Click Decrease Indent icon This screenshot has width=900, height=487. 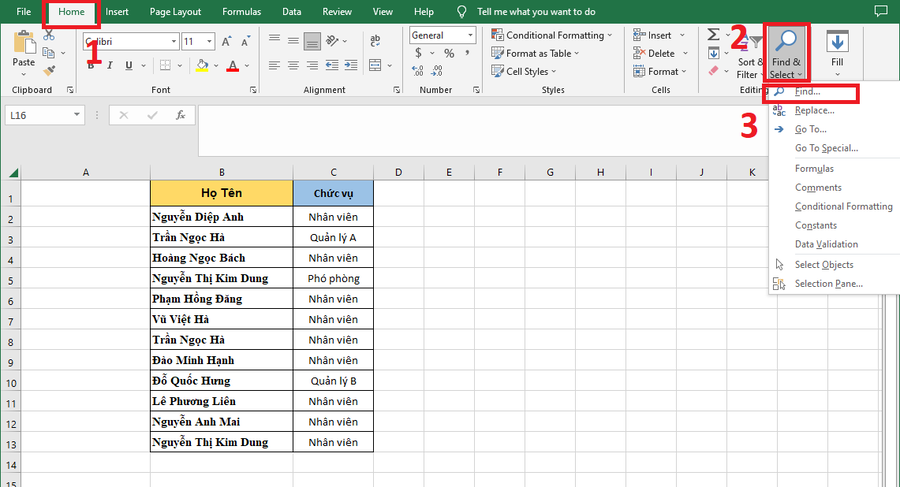[x=332, y=65]
